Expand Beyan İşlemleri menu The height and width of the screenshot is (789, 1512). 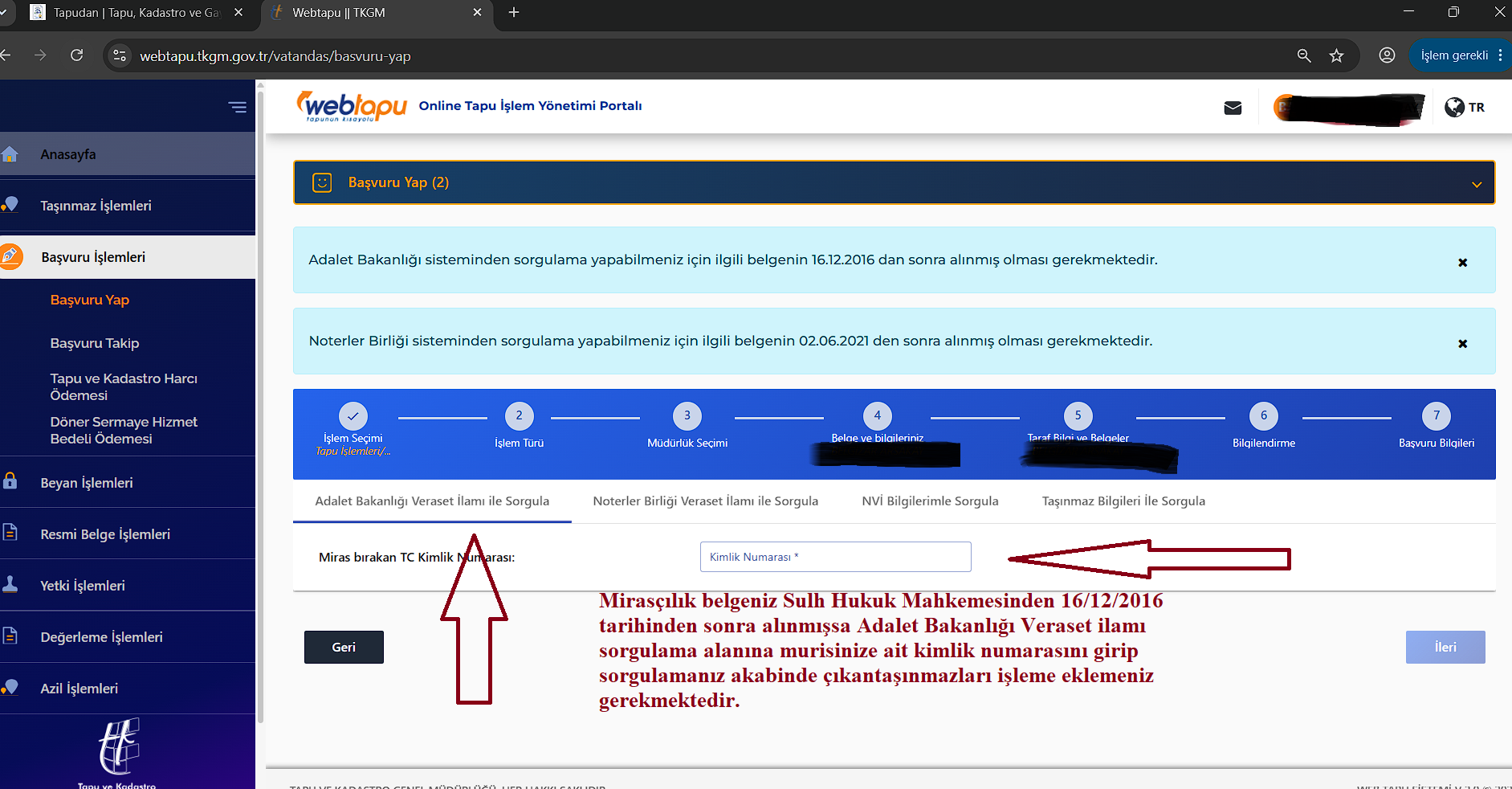tap(128, 482)
